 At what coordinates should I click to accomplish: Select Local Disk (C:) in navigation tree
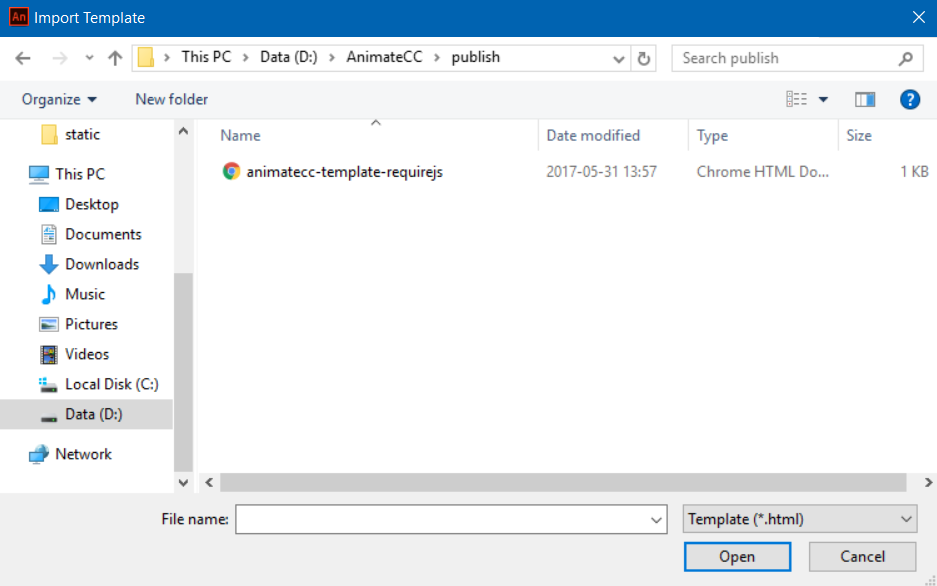pos(111,384)
